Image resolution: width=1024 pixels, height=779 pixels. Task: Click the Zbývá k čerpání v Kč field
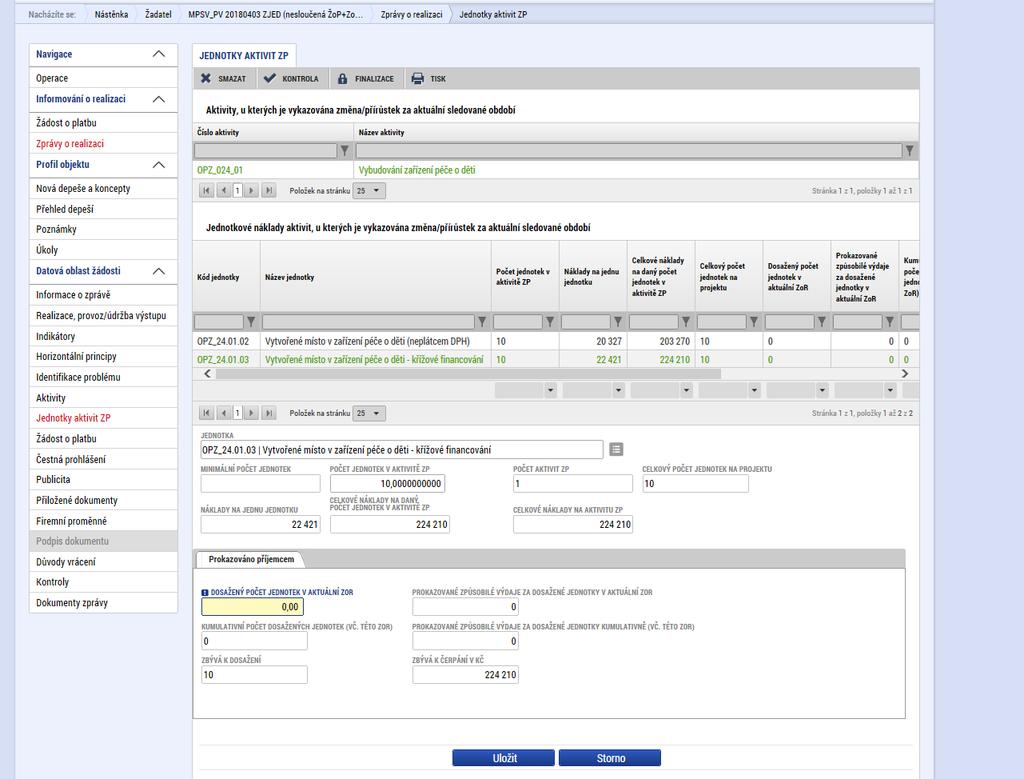[x=465, y=675]
